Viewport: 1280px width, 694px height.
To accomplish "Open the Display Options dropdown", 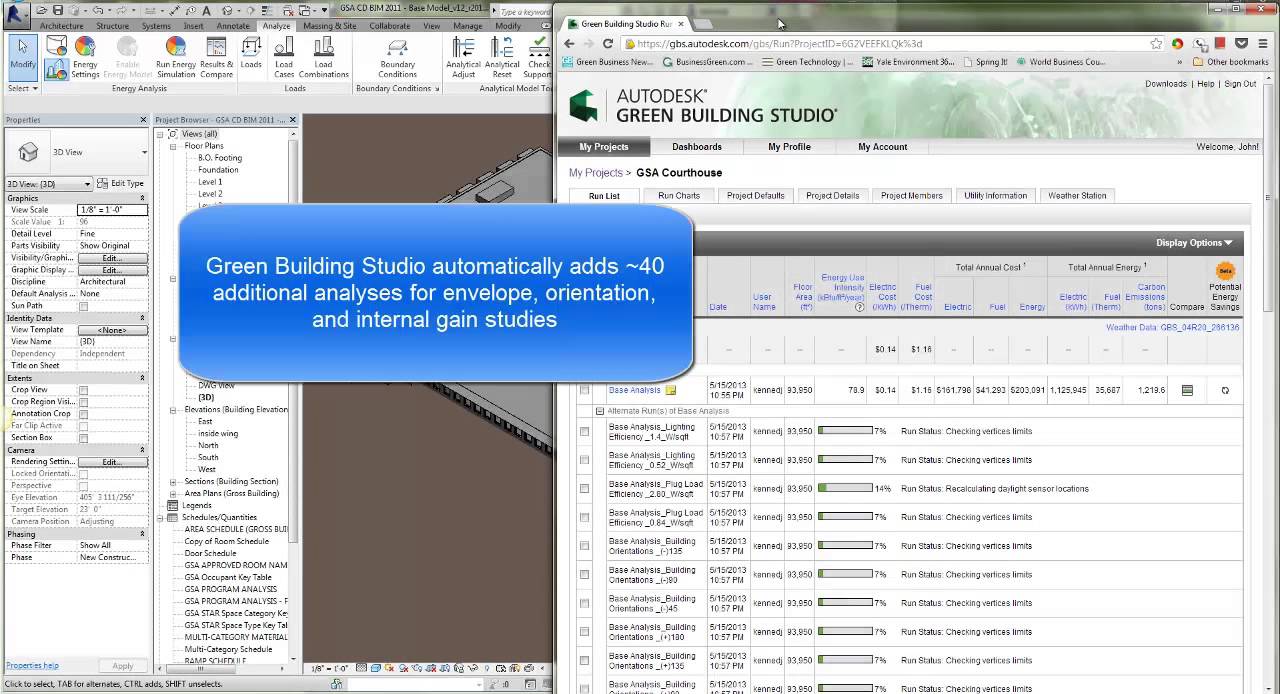I will (x=1195, y=242).
